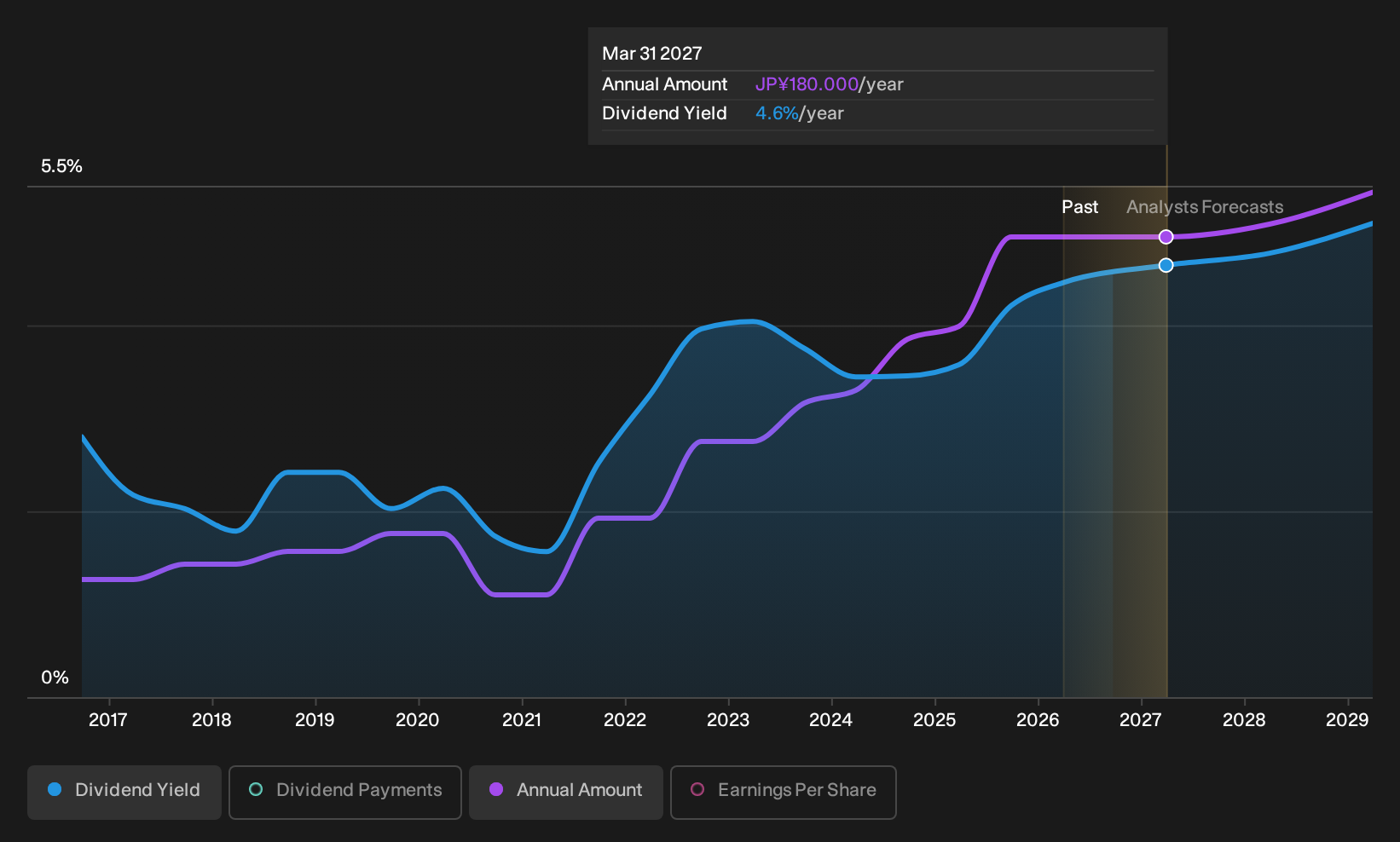Click the 5.5% y-axis label
This screenshot has height=842, width=1400.
61,166
